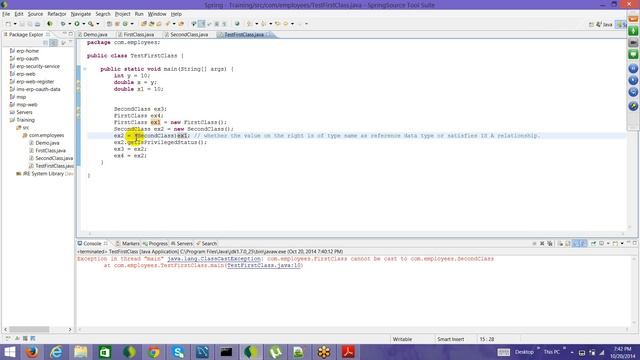Open the Edit menu
640x360 pixels.
tap(19, 14)
